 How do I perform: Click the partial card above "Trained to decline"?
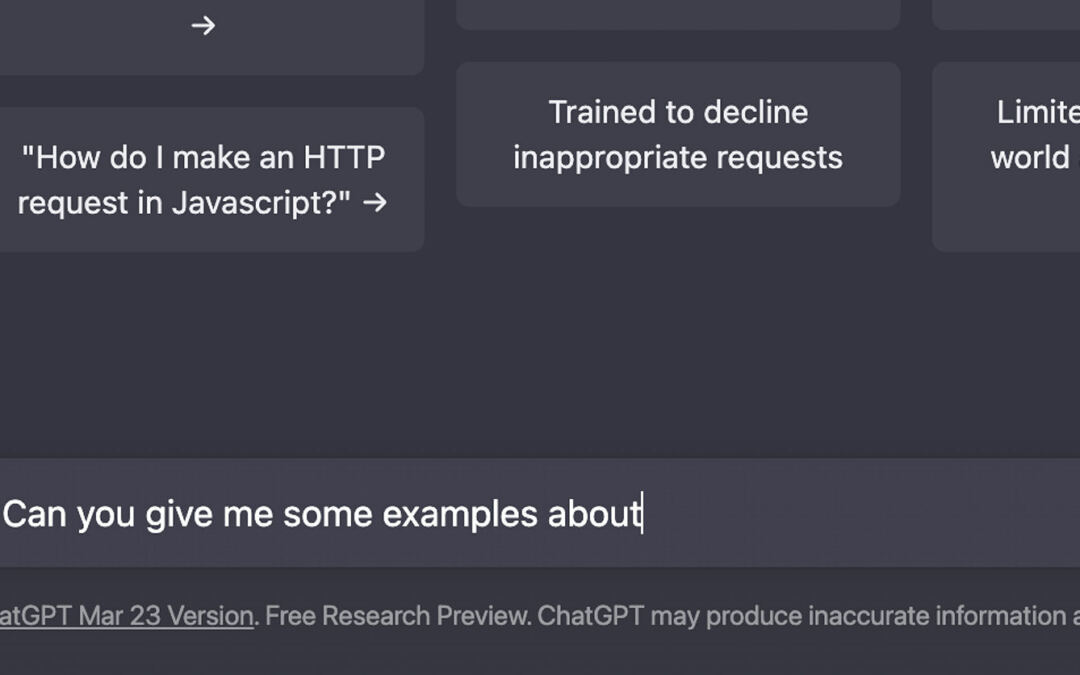[x=678, y=12]
